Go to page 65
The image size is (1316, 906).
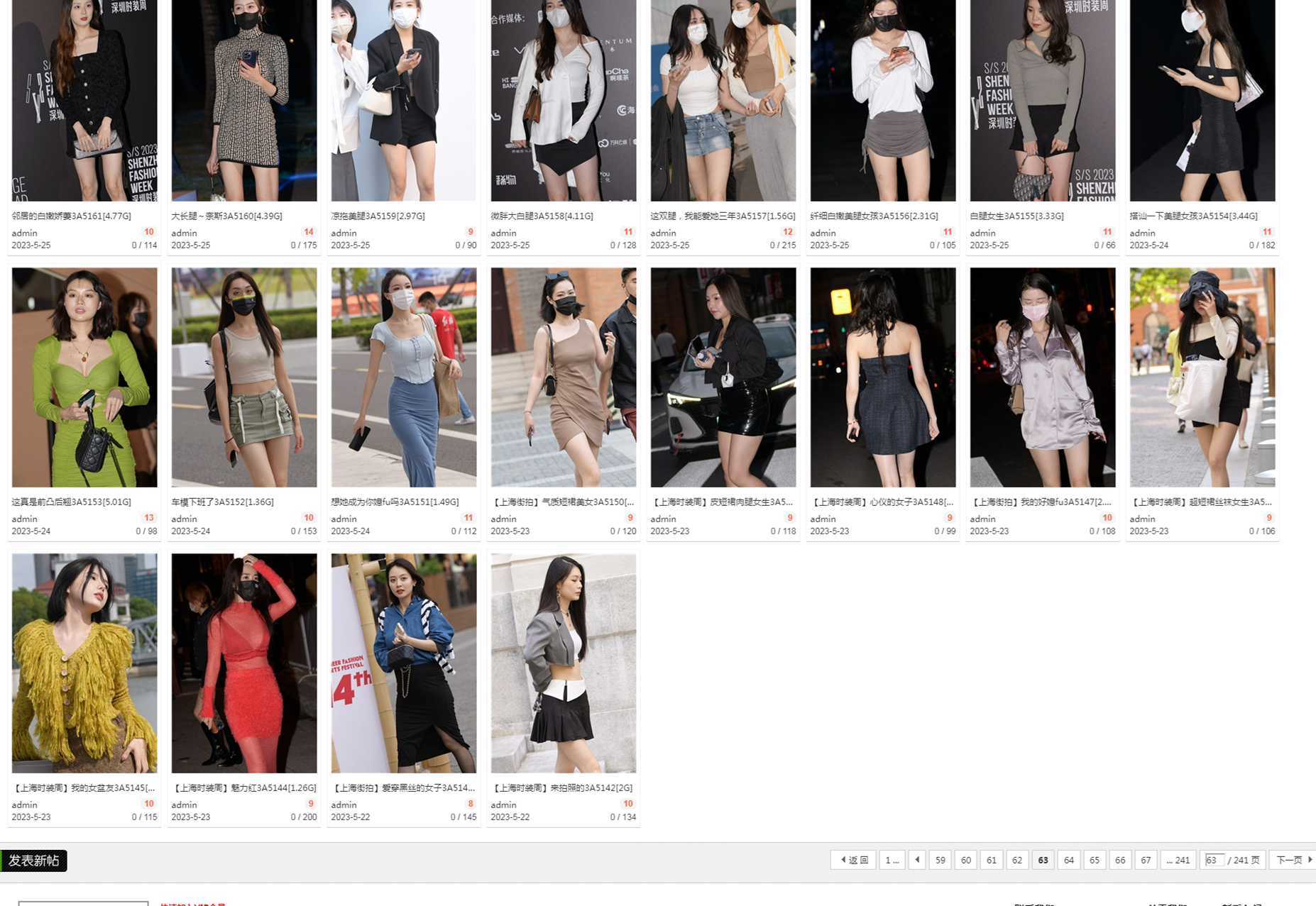pos(1094,860)
